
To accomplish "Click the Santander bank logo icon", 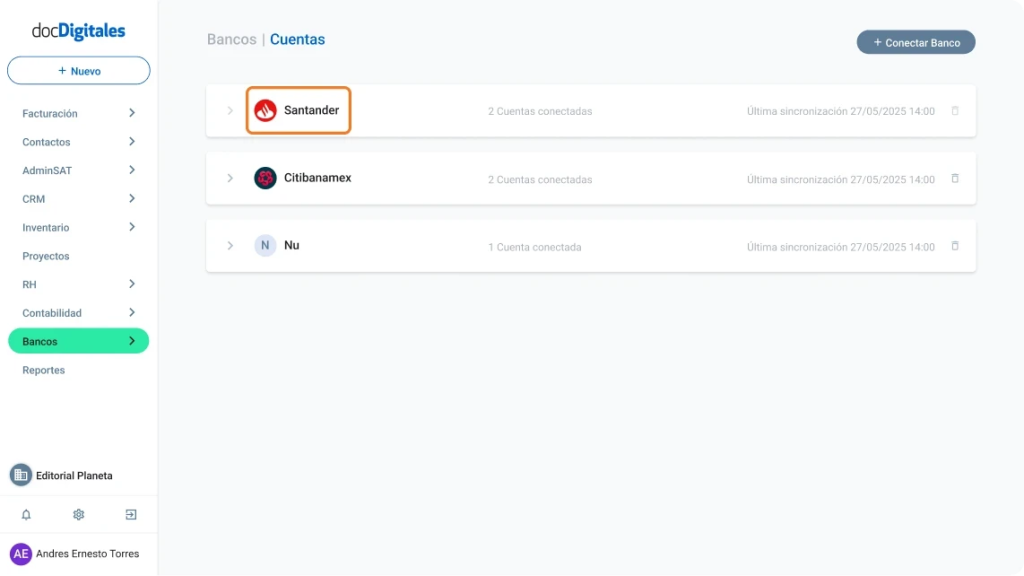I will pos(265,111).
